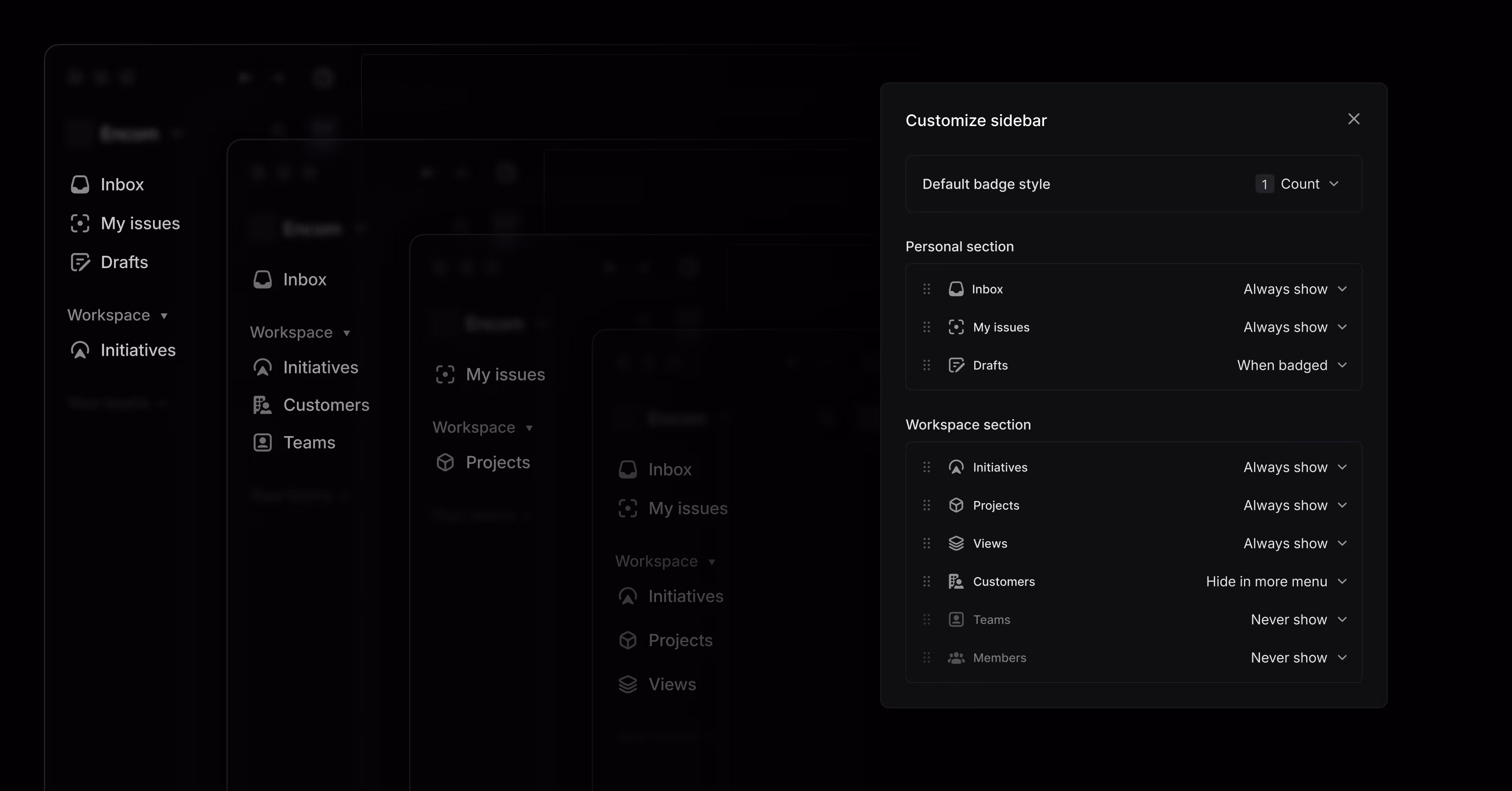Click the Customers building icon in second window

(x=262, y=405)
